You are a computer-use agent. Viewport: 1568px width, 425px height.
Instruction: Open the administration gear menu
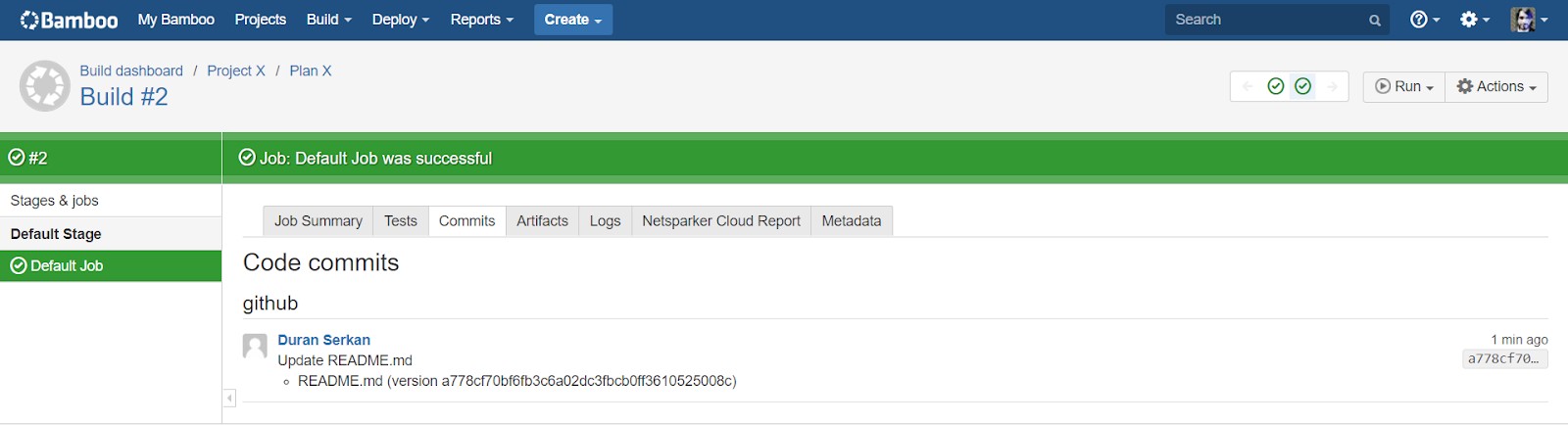[x=1474, y=20]
